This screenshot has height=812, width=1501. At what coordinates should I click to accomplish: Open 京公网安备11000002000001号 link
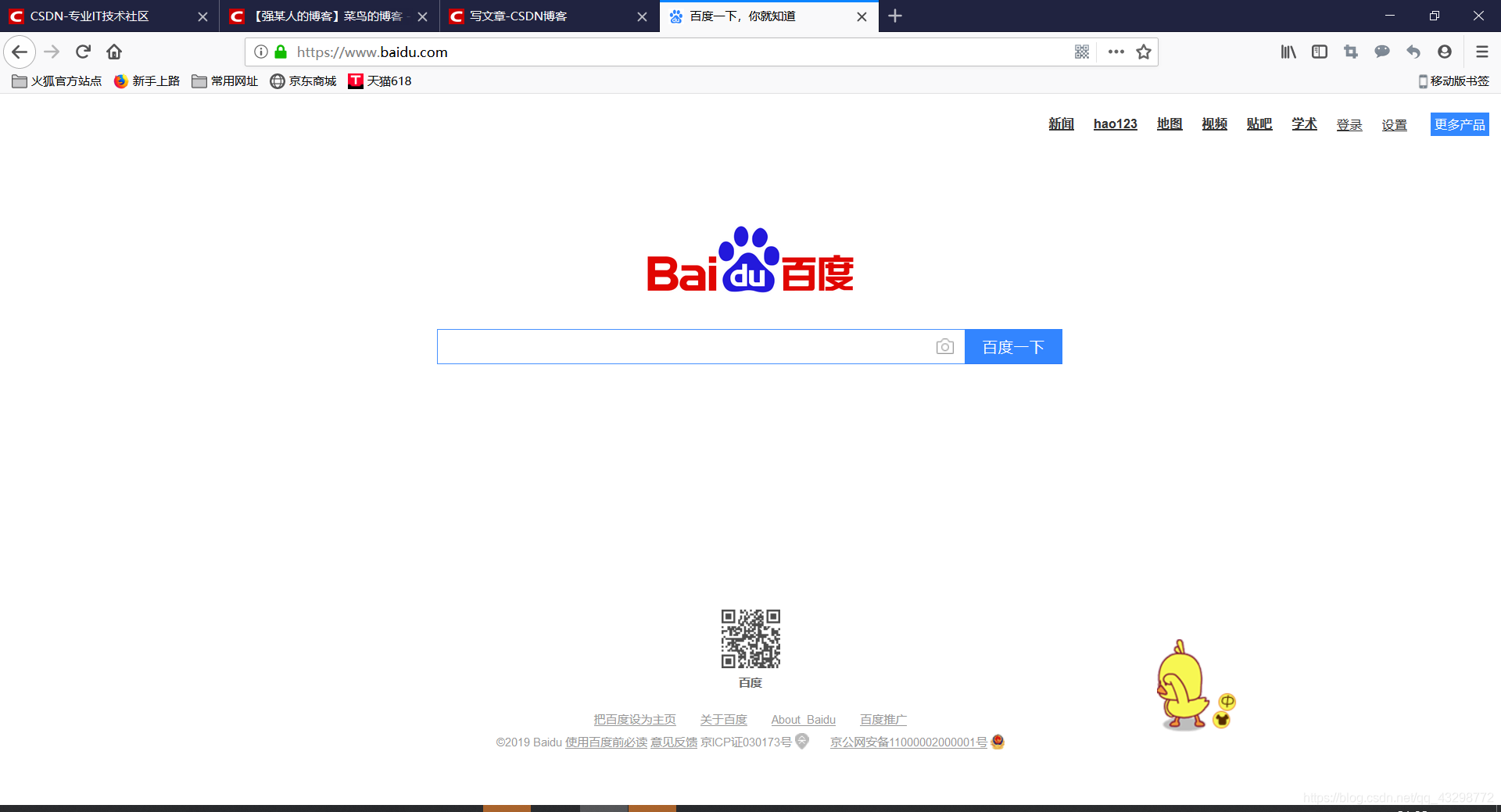tap(908, 742)
